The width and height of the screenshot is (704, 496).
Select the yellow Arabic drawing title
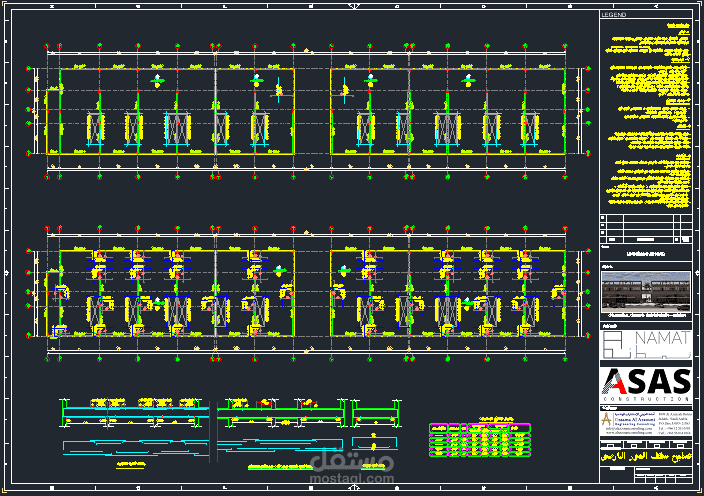coord(646,457)
